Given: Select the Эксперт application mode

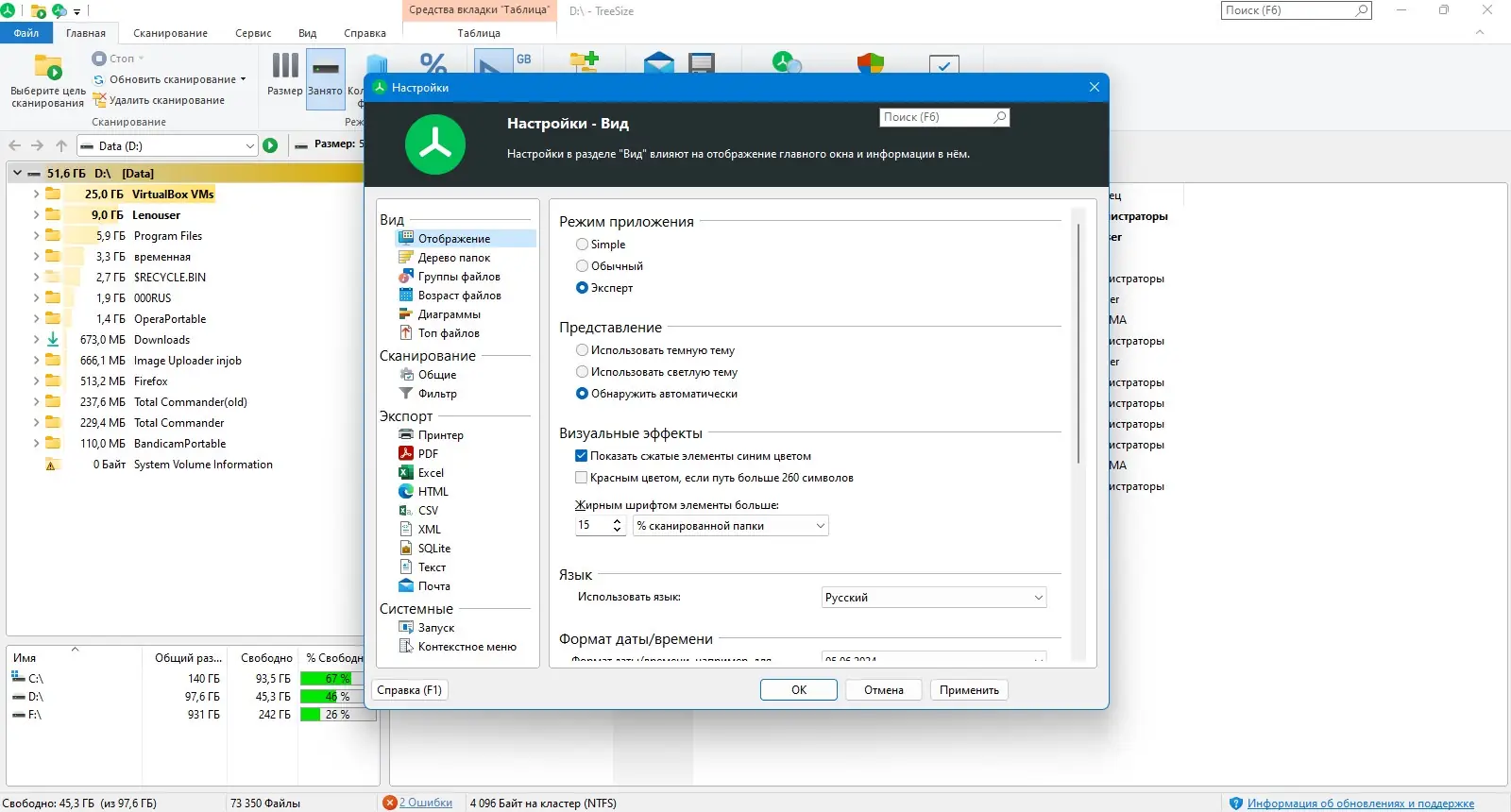Looking at the screenshot, I should click(x=582, y=287).
